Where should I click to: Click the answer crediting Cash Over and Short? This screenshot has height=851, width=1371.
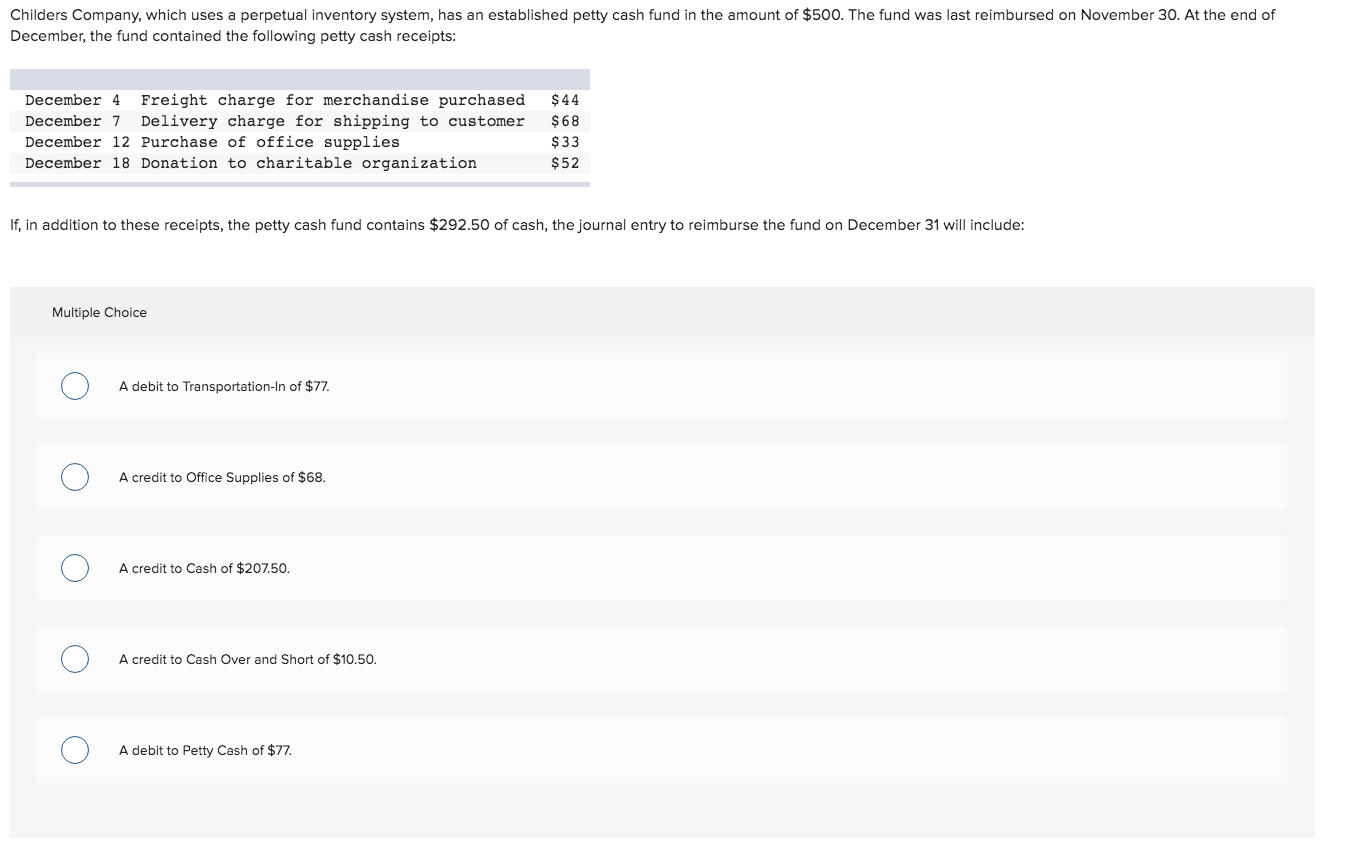point(247,658)
